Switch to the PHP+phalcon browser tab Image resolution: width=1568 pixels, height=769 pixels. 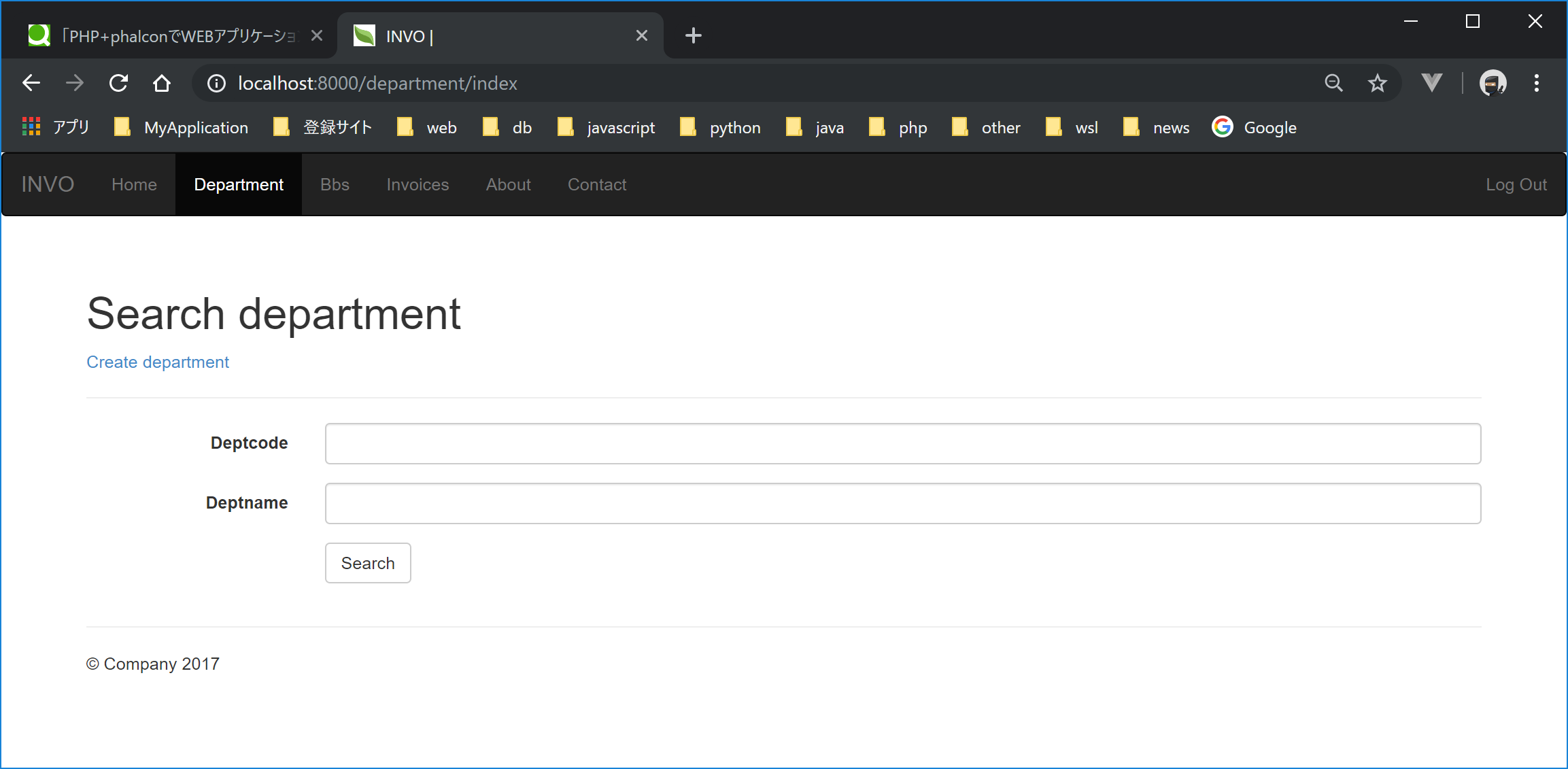[167, 35]
